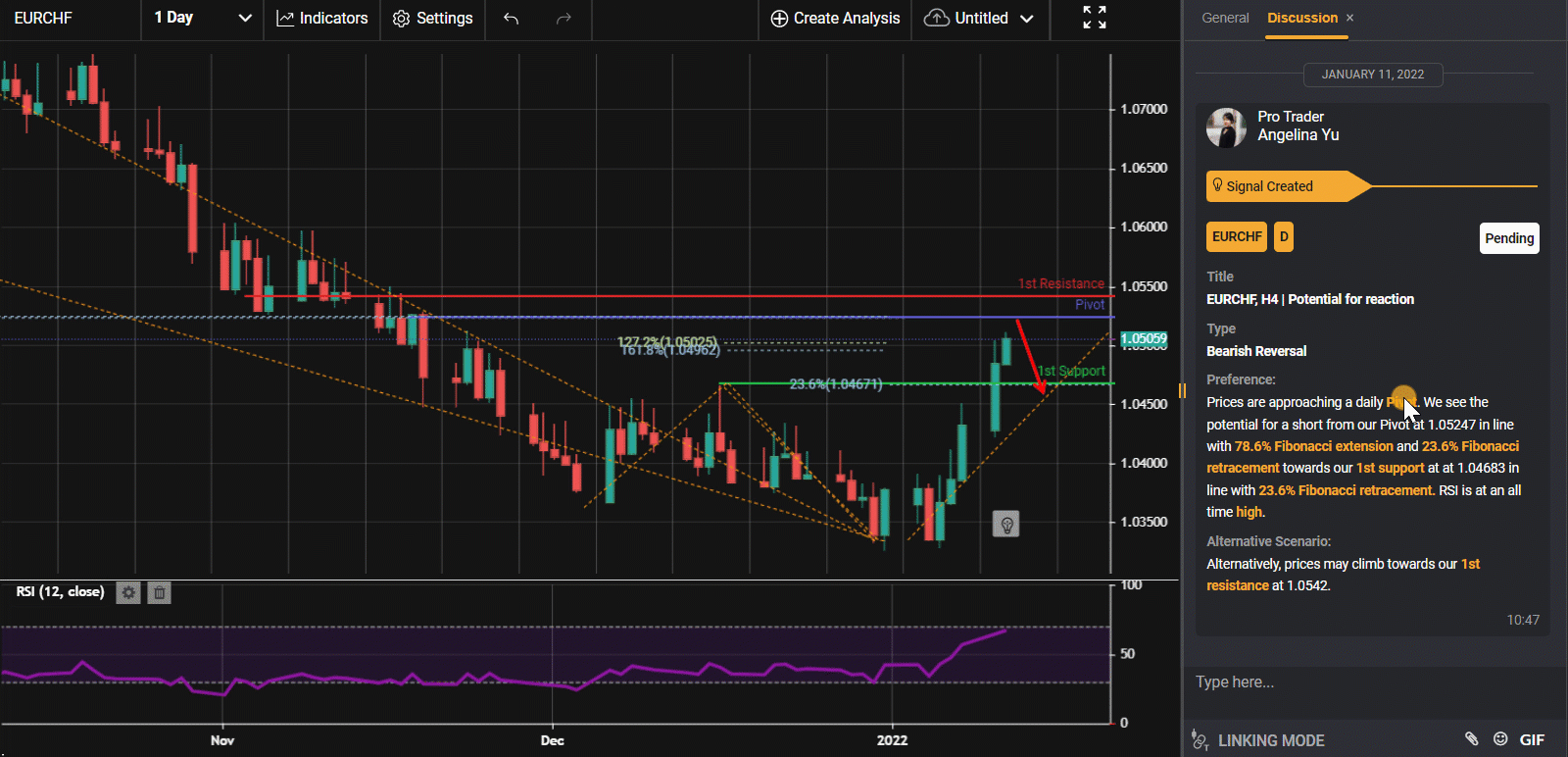Click Pro Trader author title
This screenshot has height=757, width=1568.
[x=1291, y=117]
